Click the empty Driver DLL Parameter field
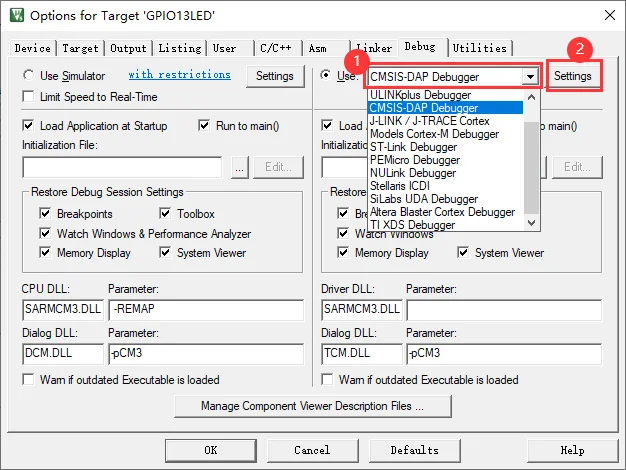The height and width of the screenshot is (470, 626). tap(504, 309)
